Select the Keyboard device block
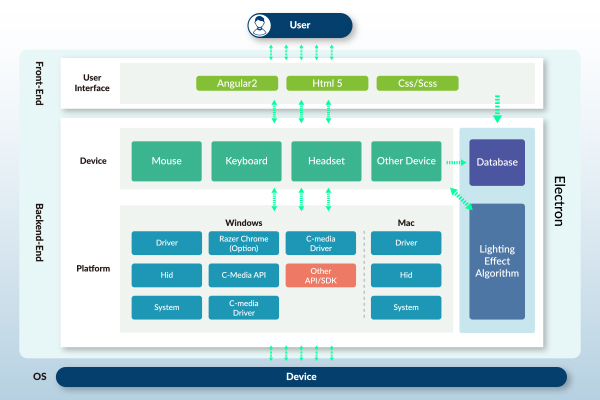The image size is (600, 400). click(x=246, y=161)
